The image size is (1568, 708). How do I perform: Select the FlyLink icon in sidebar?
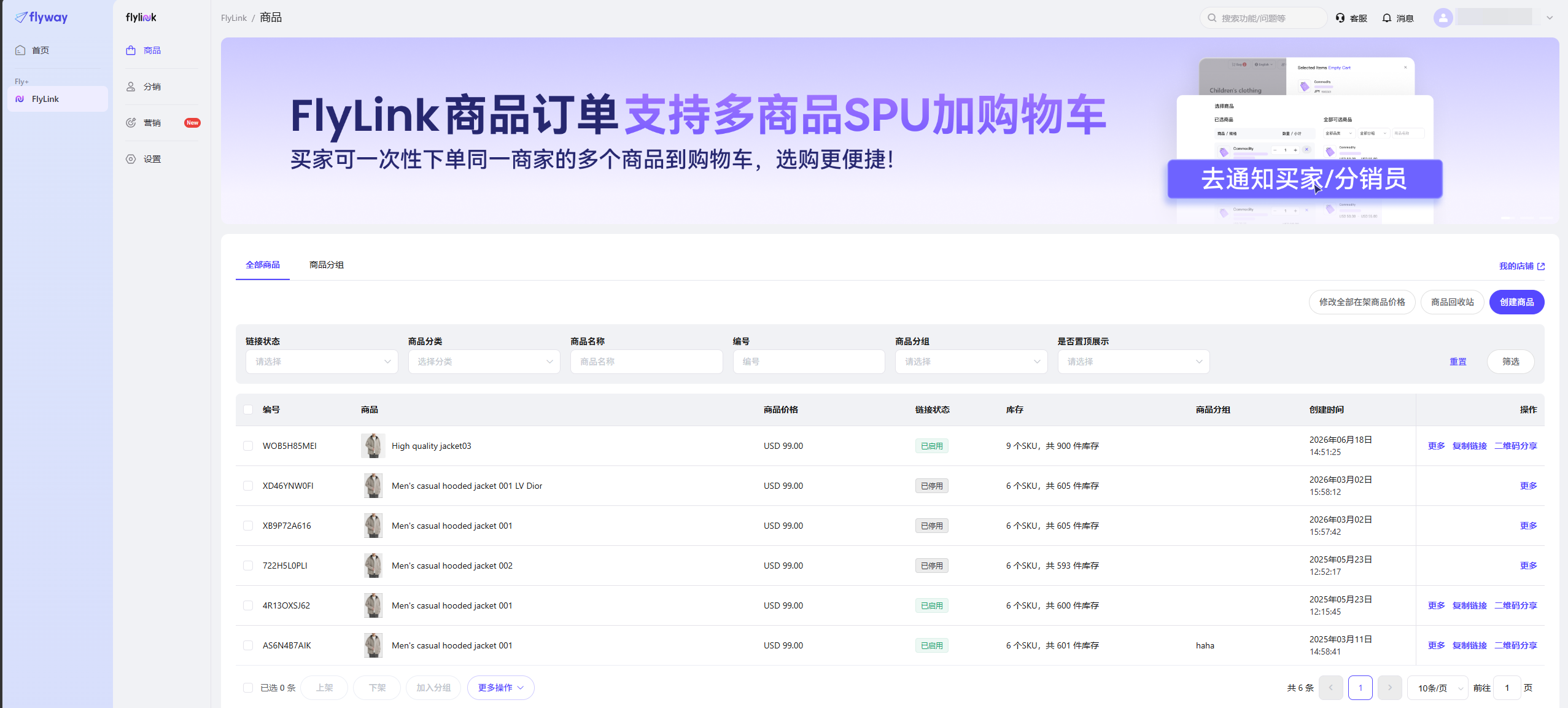point(20,99)
